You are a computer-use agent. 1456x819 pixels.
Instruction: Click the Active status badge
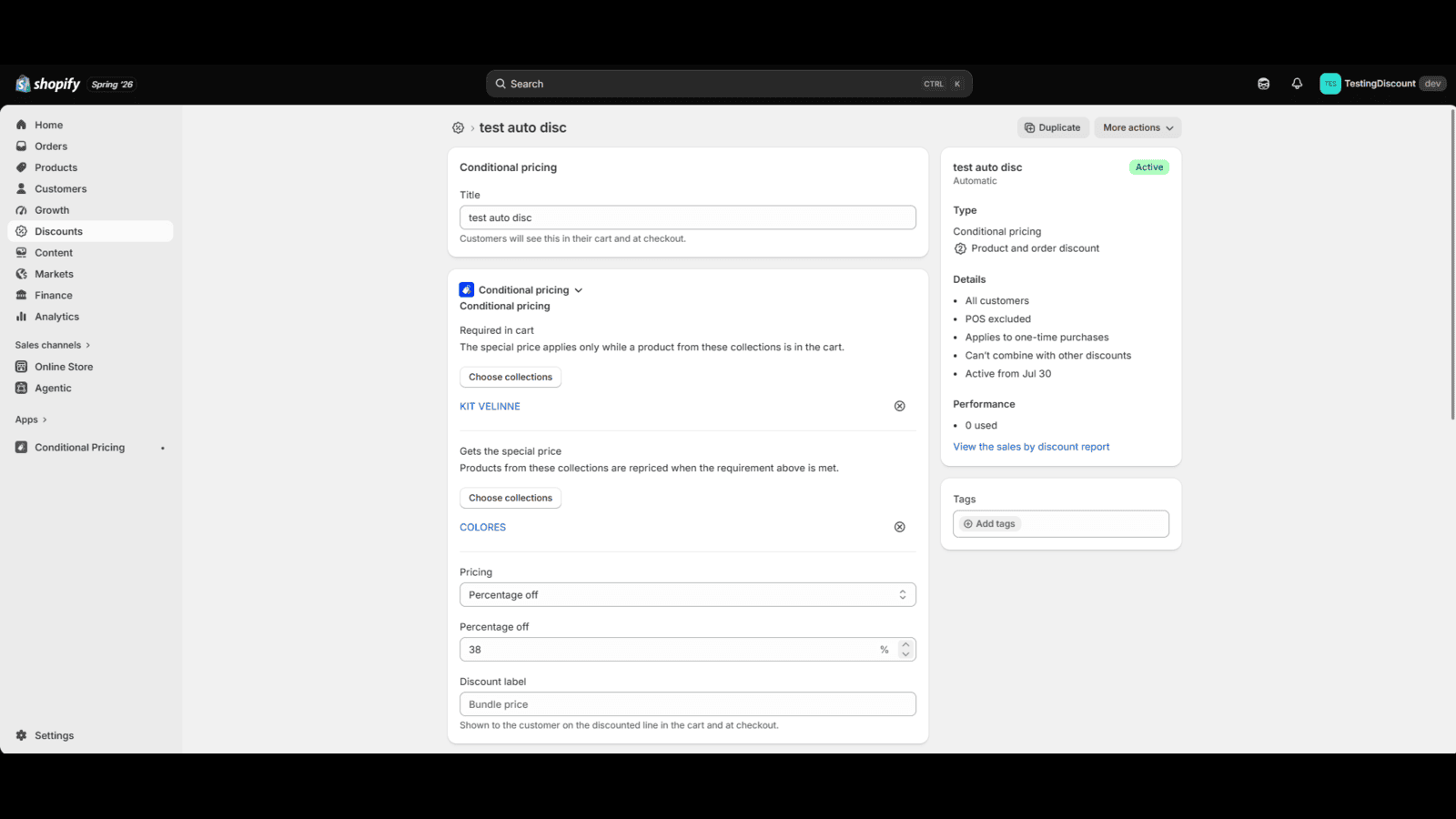(x=1149, y=167)
